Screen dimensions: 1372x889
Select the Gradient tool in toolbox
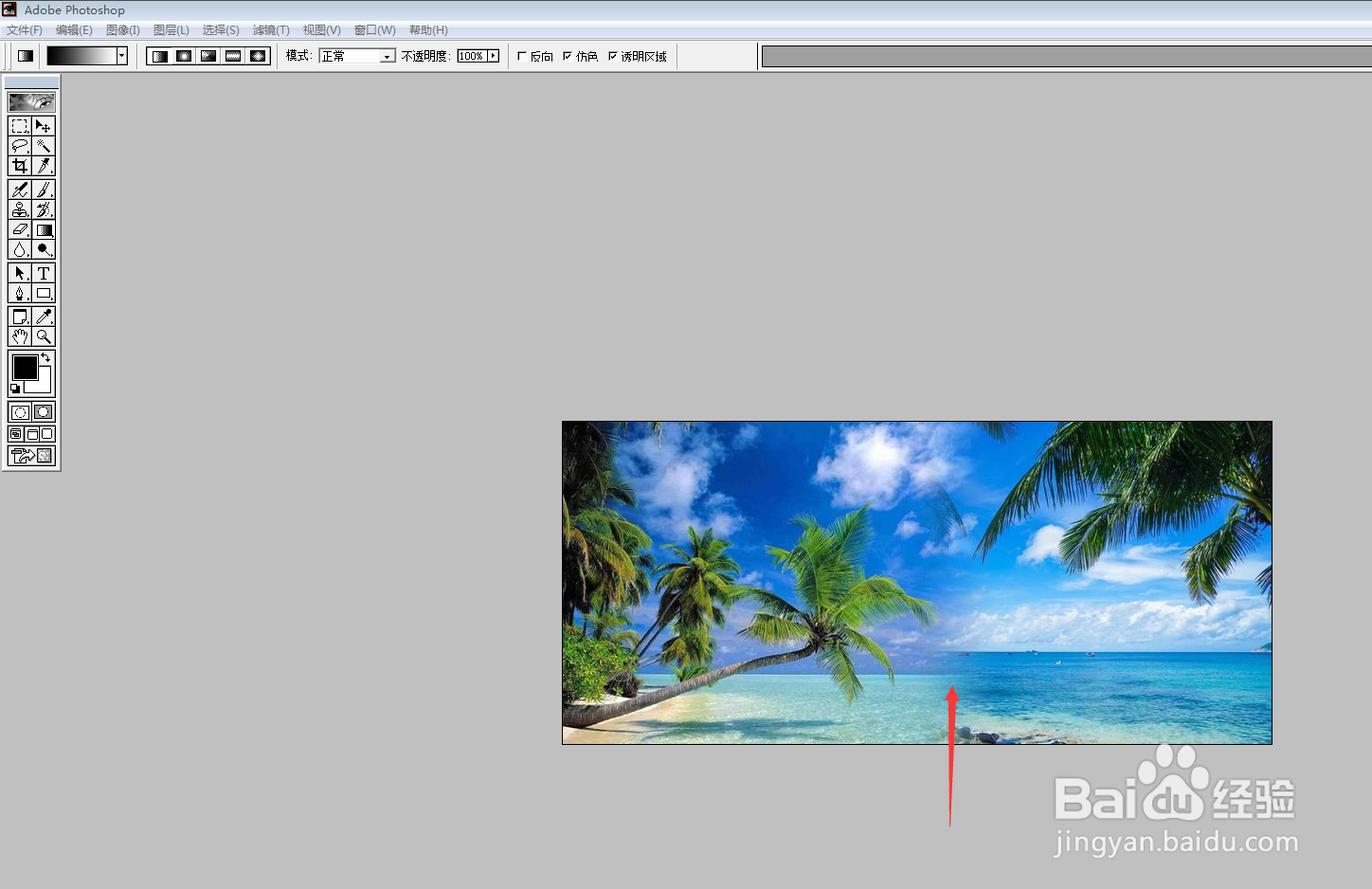(44, 229)
